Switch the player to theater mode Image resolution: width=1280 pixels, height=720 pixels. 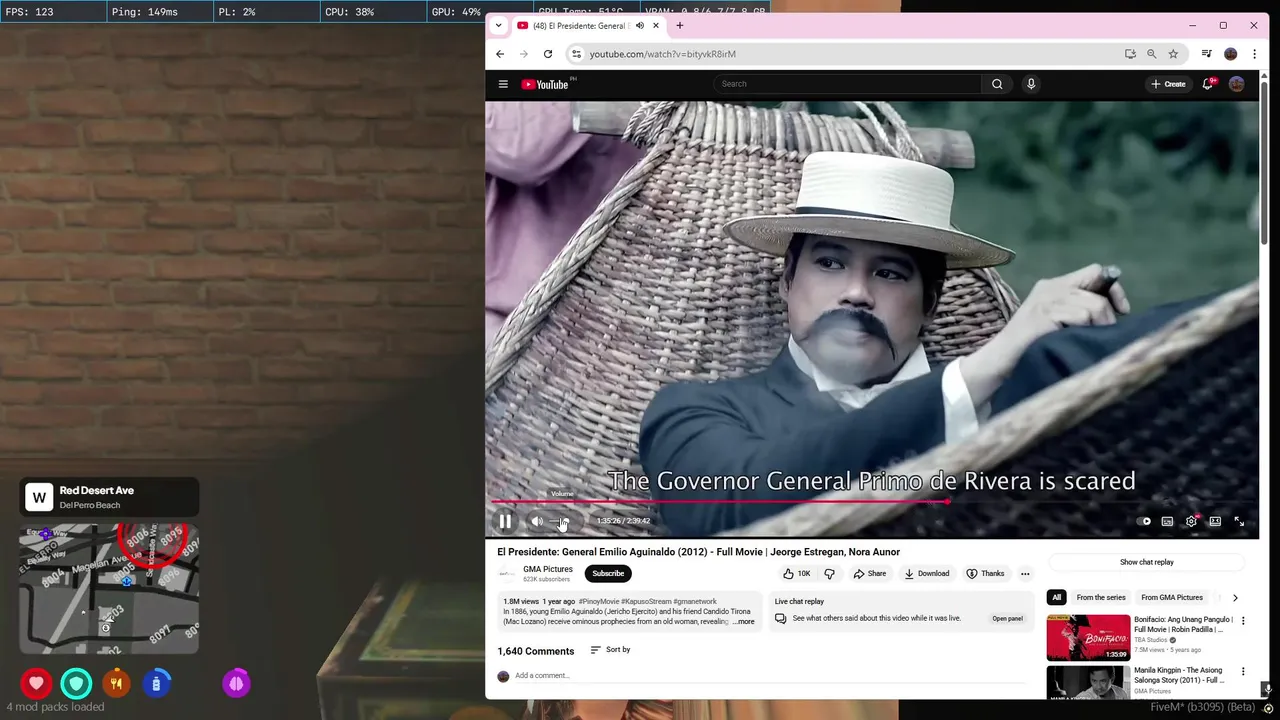click(x=1215, y=521)
